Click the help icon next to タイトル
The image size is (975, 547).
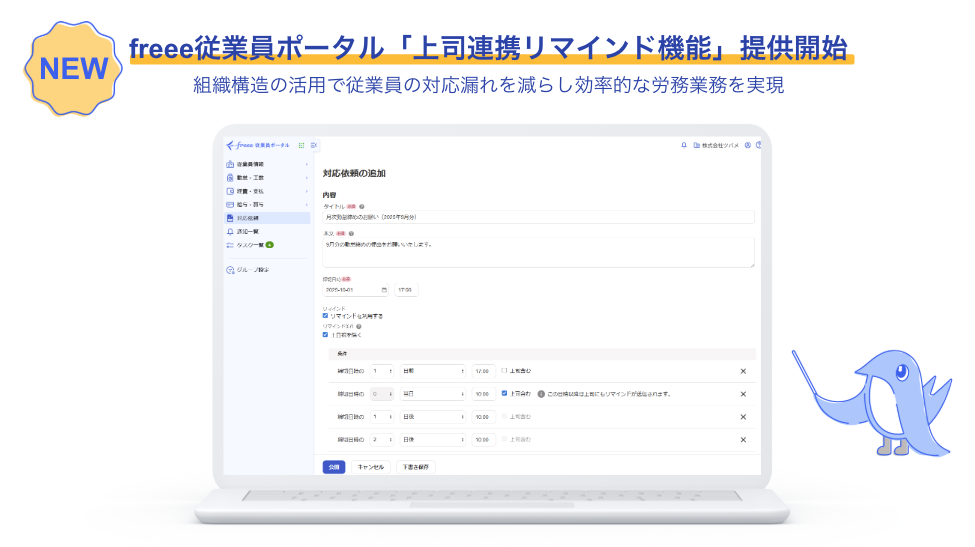coord(362,206)
